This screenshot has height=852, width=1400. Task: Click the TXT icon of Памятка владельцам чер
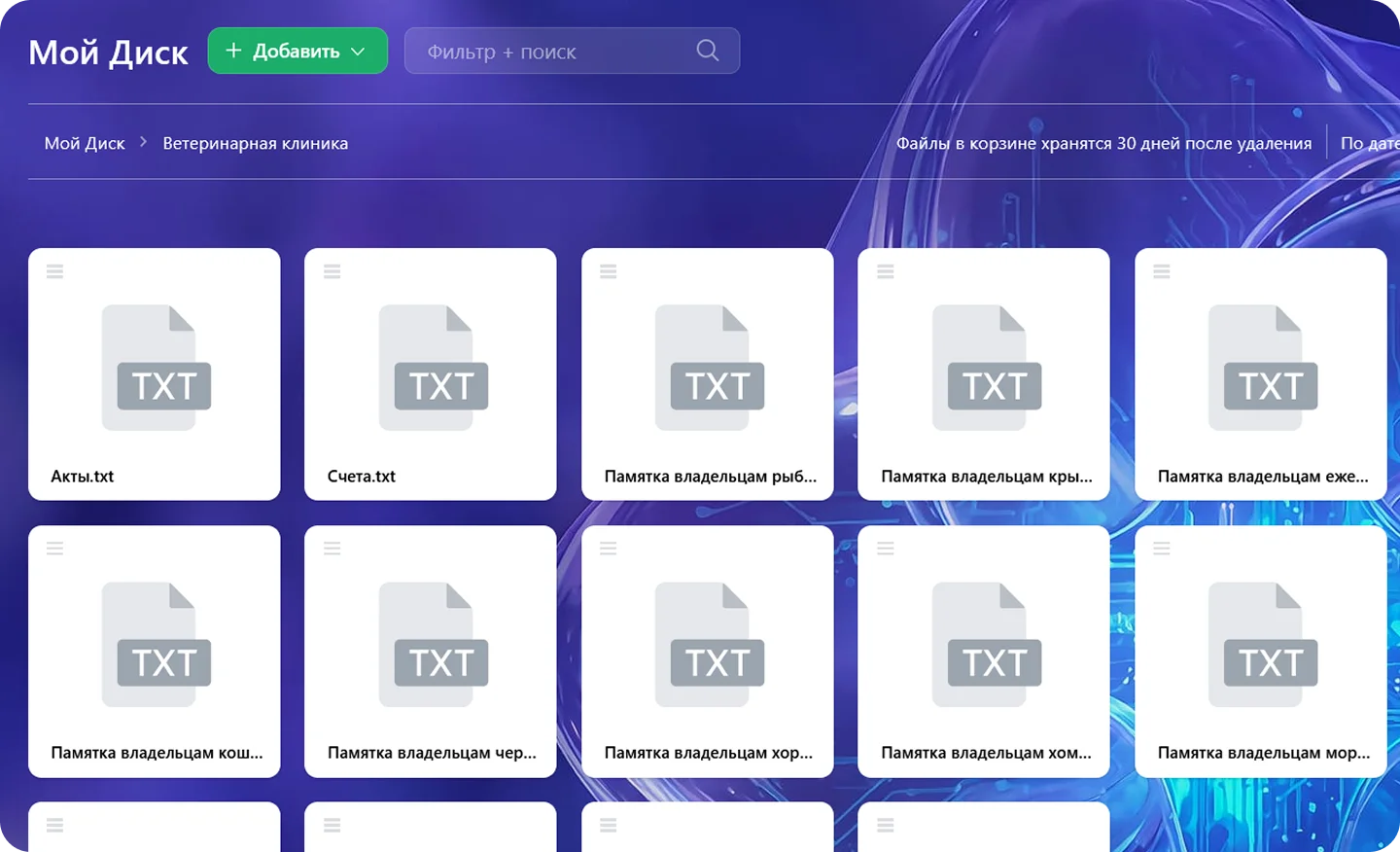(433, 645)
